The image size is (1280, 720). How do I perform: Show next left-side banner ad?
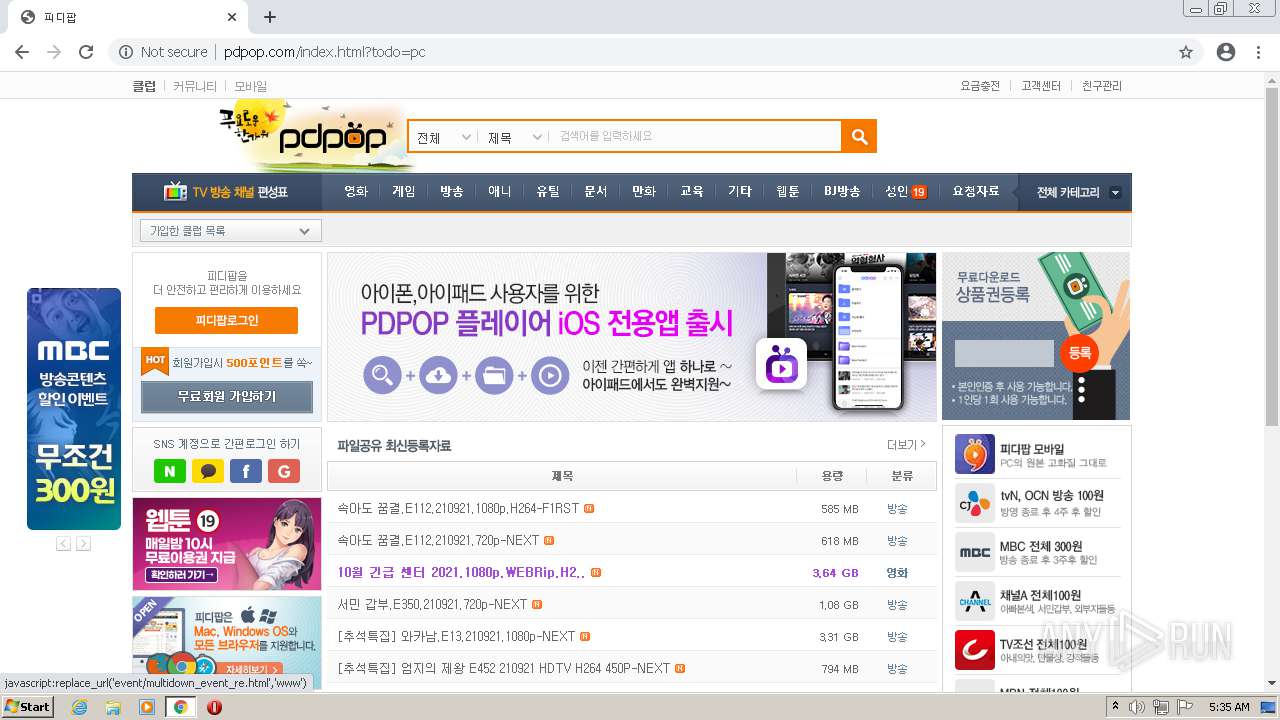coord(83,543)
